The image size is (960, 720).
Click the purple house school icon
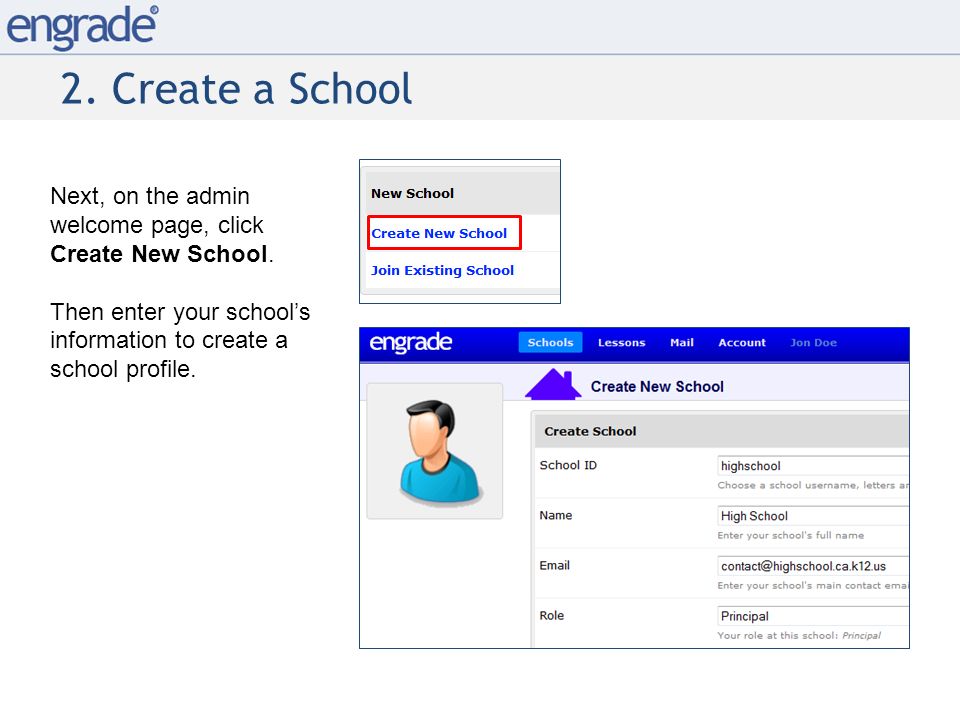tap(553, 384)
